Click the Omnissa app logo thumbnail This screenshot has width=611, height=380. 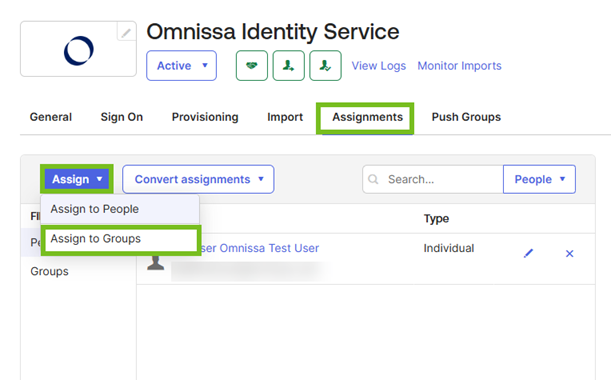78,49
